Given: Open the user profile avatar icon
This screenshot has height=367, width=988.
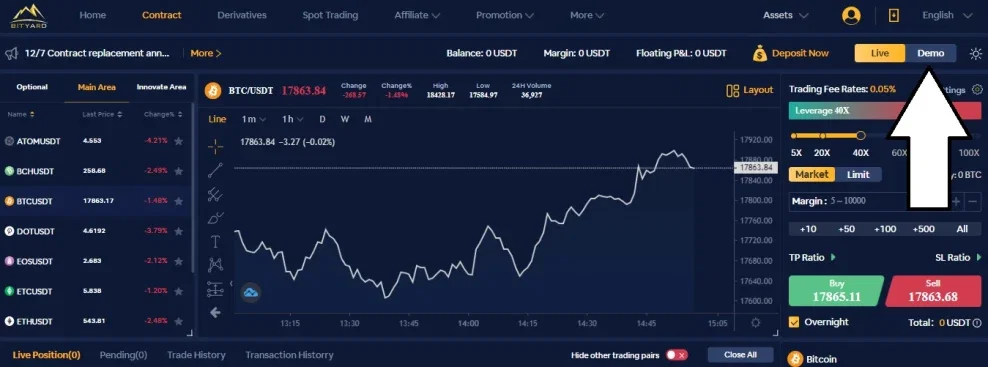Looking at the screenshot, I should pyautogui.click(x=851, y=15).
